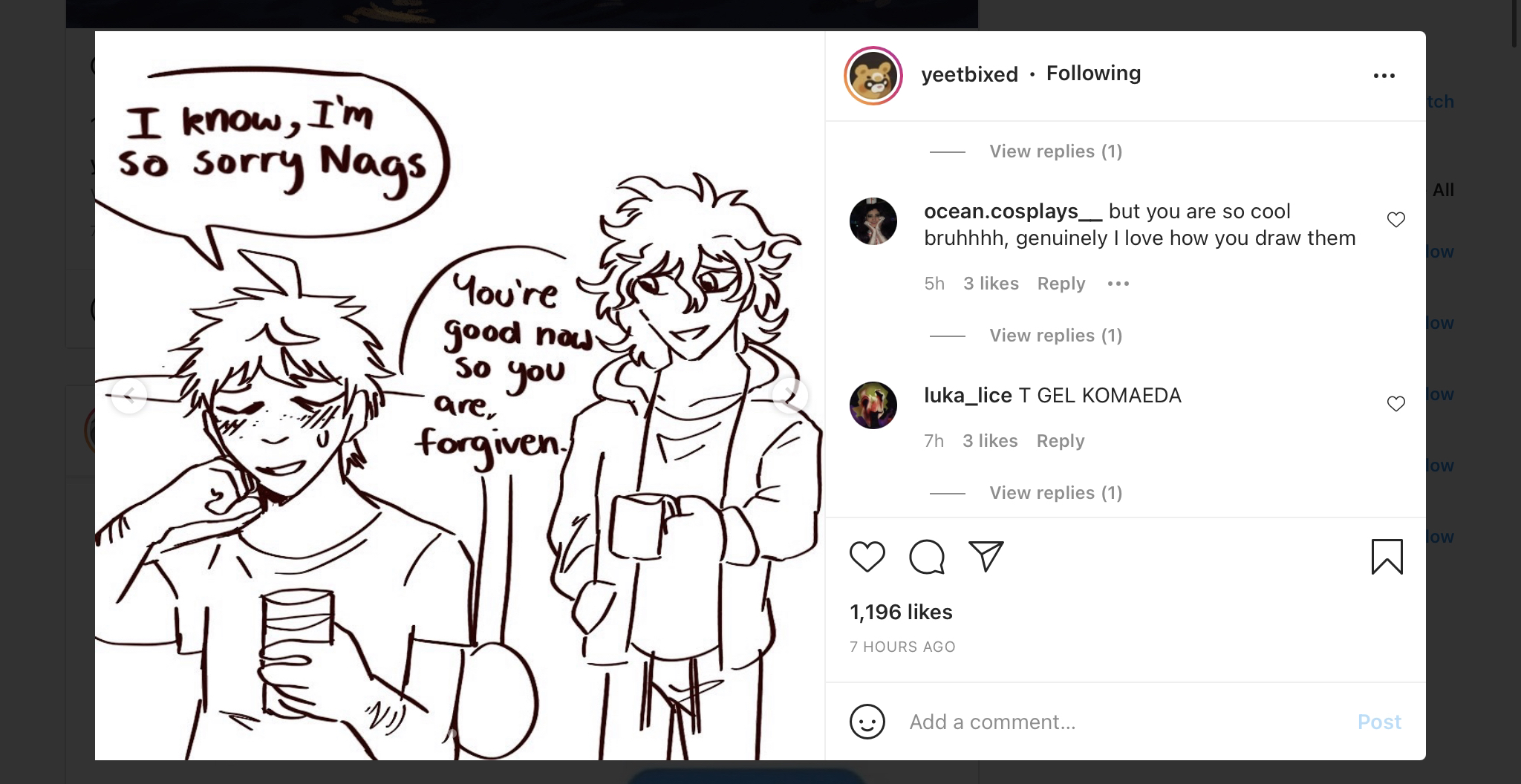This screenshot has height=784, width=1521.
Task: Go to the previous image arrow
Action: (x=129, y=395)
